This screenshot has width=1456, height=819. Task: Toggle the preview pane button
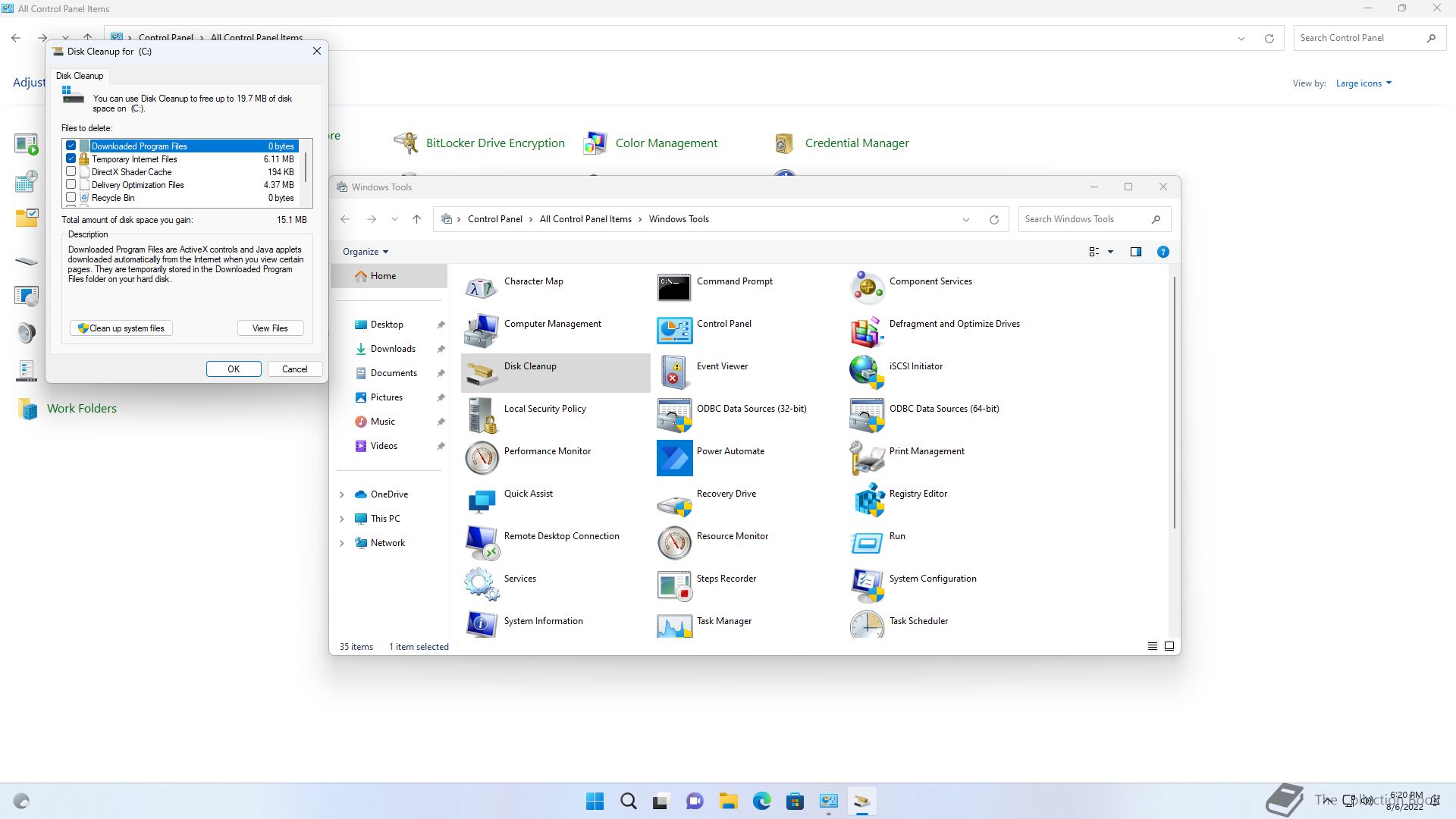click(1135, 252)
